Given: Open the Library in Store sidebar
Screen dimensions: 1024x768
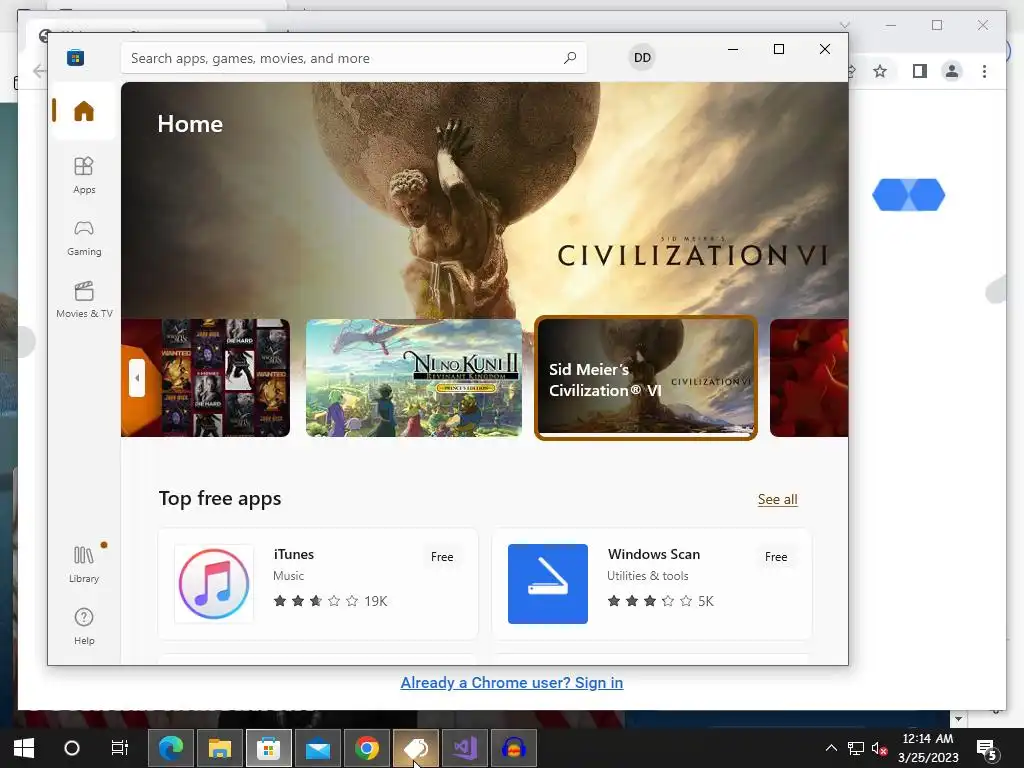Looking at the screenshot, I should click(84, 564).
